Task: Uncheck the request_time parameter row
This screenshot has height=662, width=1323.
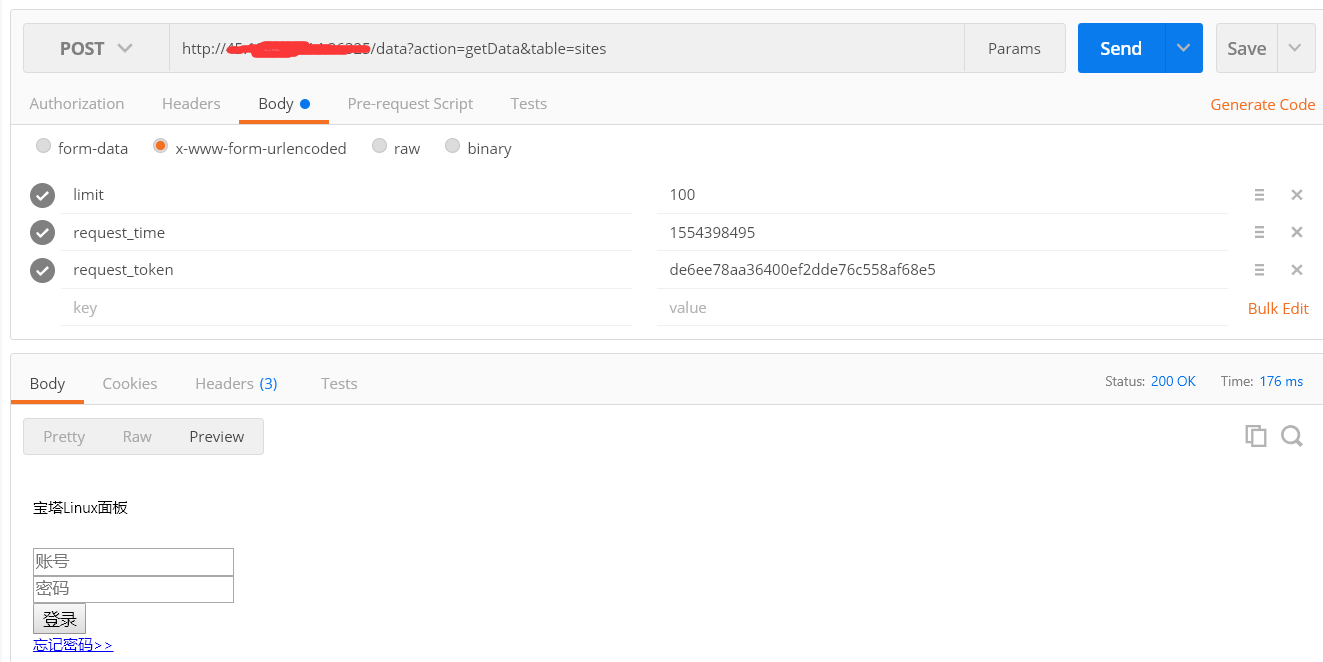Action: (42, 233)
